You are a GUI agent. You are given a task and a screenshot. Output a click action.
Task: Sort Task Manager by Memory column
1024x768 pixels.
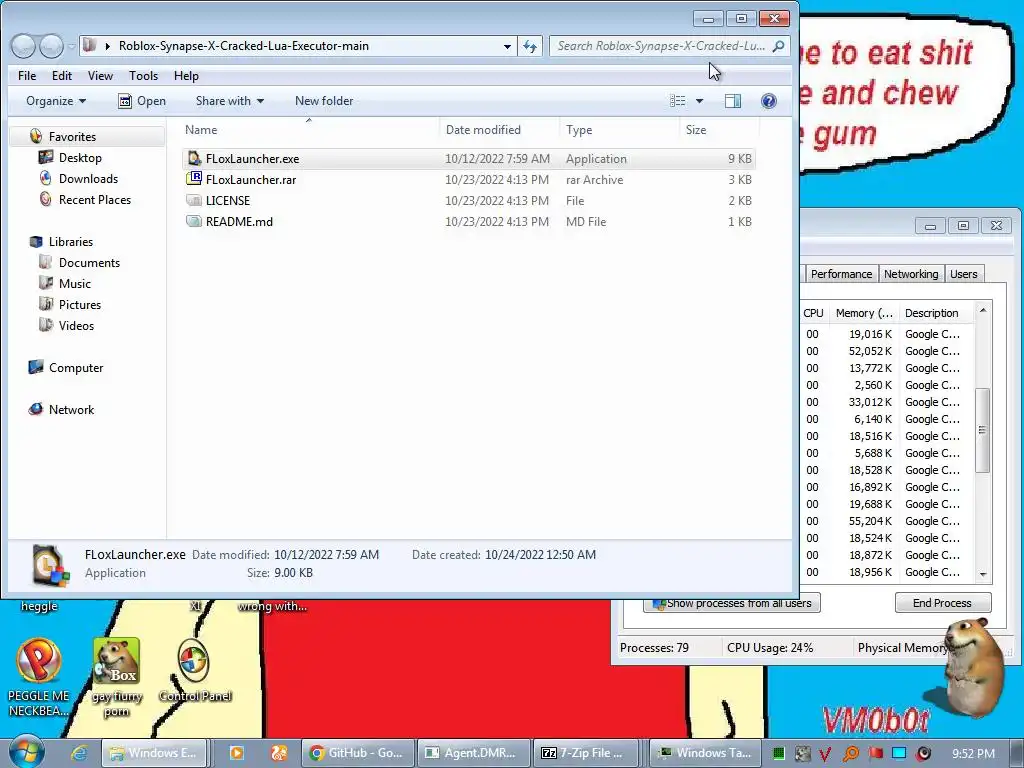(864, 313)
